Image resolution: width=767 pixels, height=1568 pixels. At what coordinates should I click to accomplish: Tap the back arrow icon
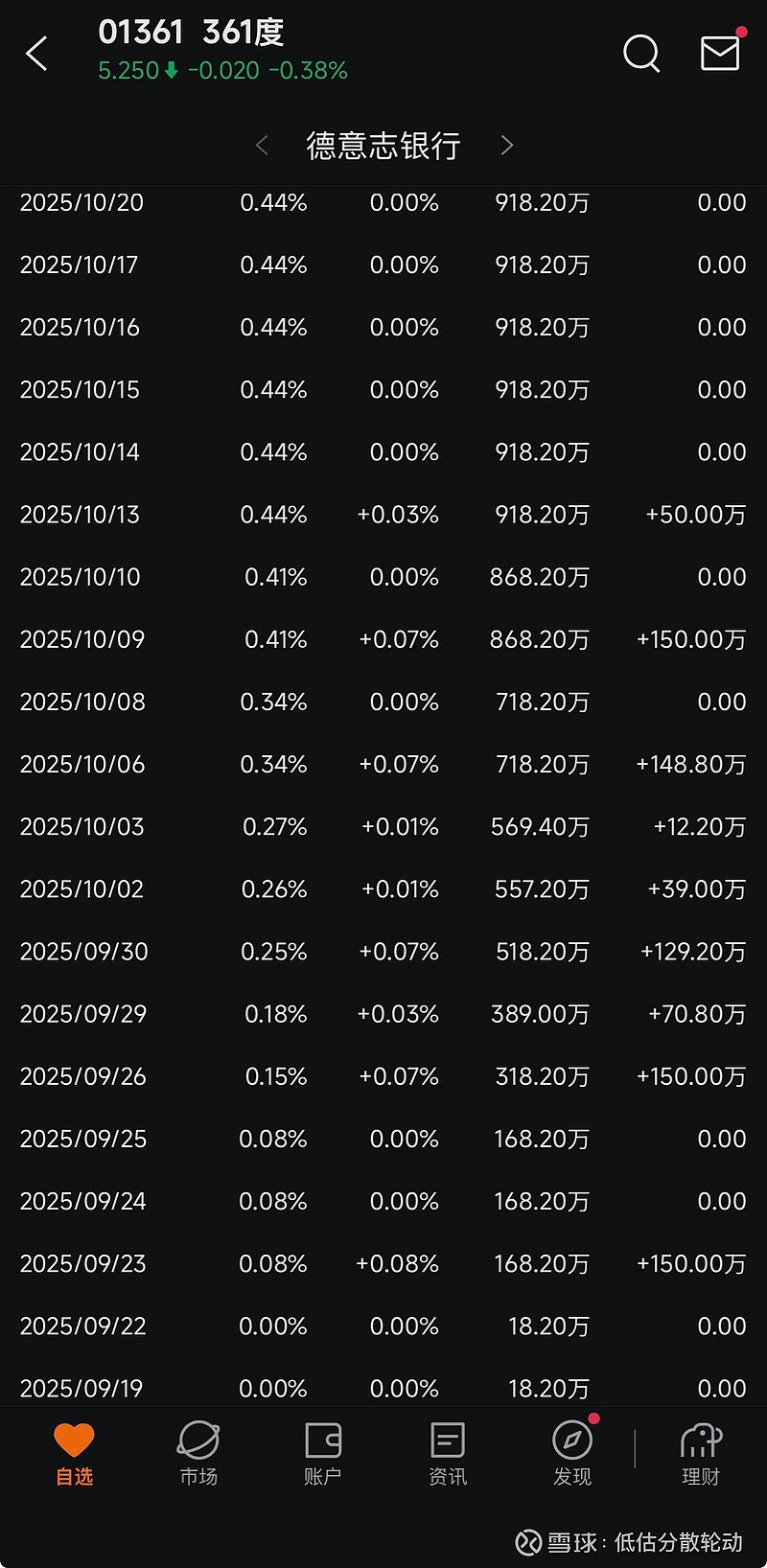click(x=36, y=54)
